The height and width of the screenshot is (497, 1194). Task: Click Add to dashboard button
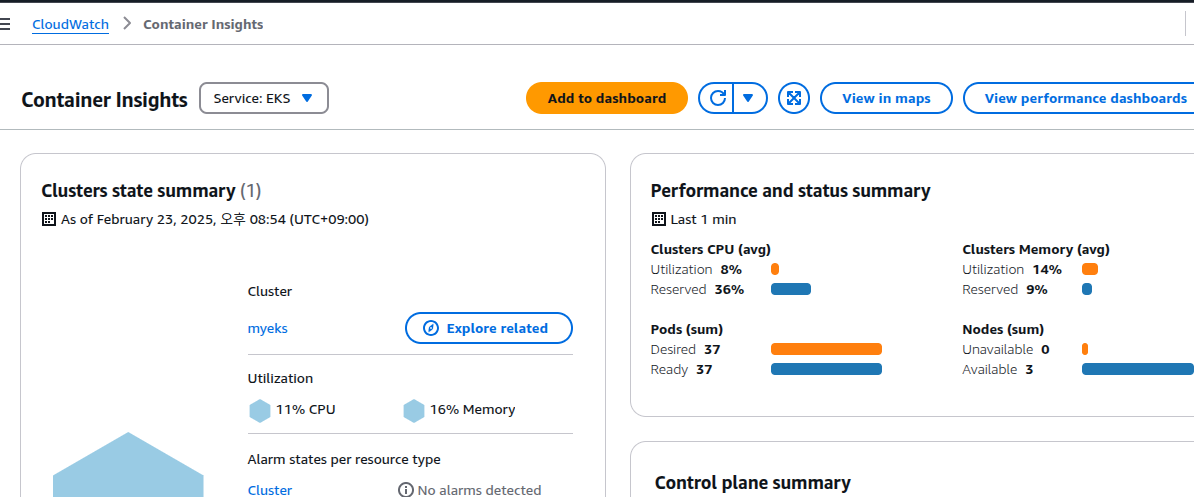coord(607,98)
